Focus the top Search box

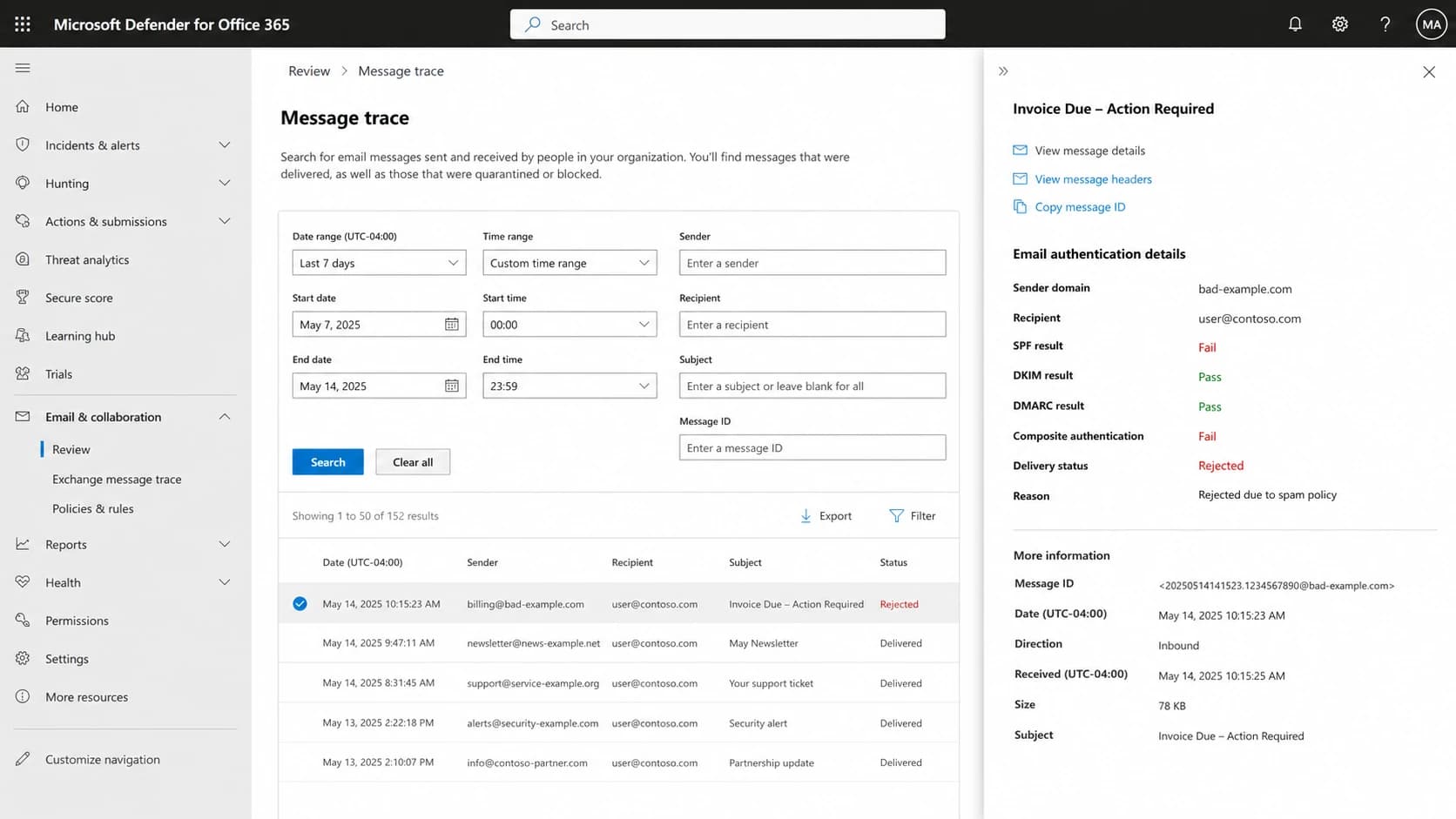[727, 24]
